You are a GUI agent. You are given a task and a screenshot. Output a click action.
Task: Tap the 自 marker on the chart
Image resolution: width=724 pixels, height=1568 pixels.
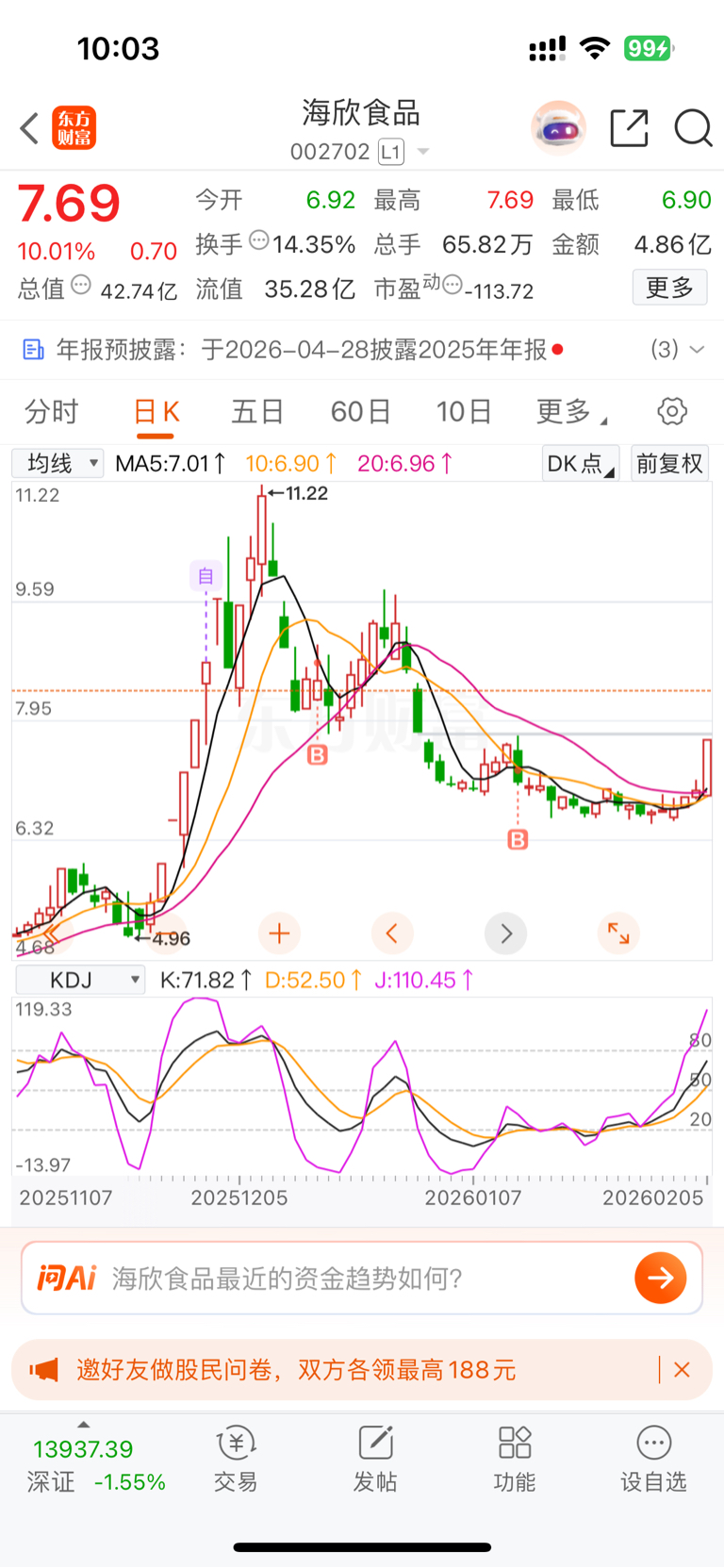point(206,575)
